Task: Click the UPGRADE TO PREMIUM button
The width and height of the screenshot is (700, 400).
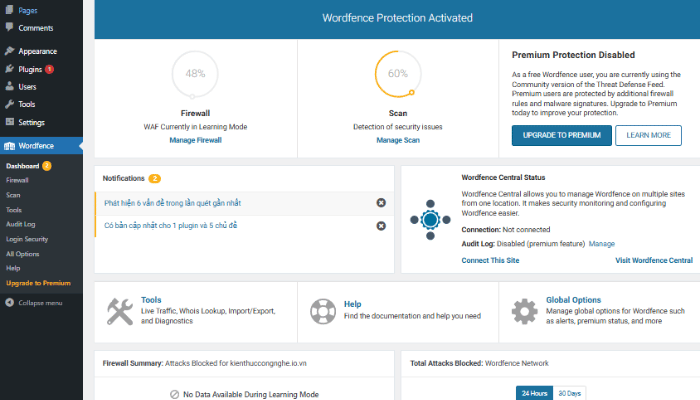Action: tap(562, 135)
